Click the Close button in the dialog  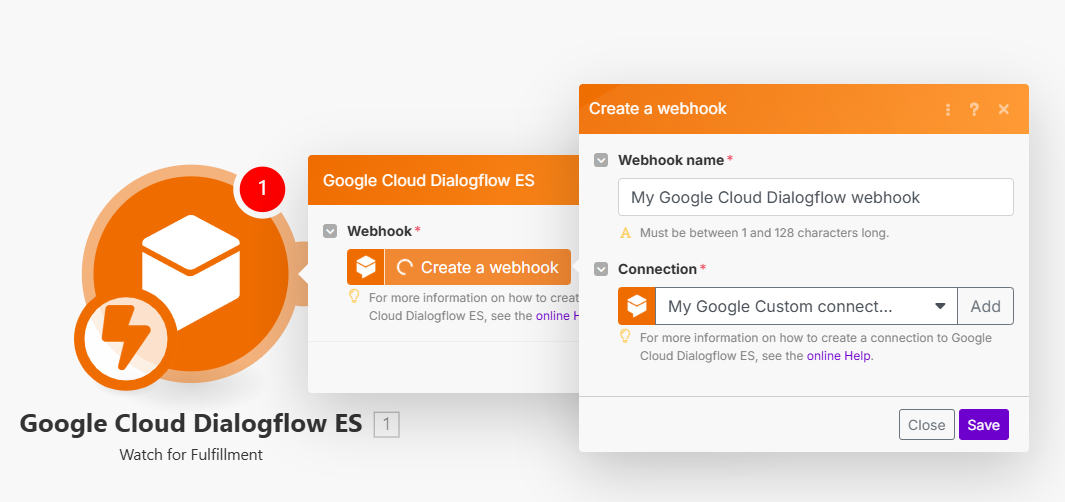click(926, 425)
